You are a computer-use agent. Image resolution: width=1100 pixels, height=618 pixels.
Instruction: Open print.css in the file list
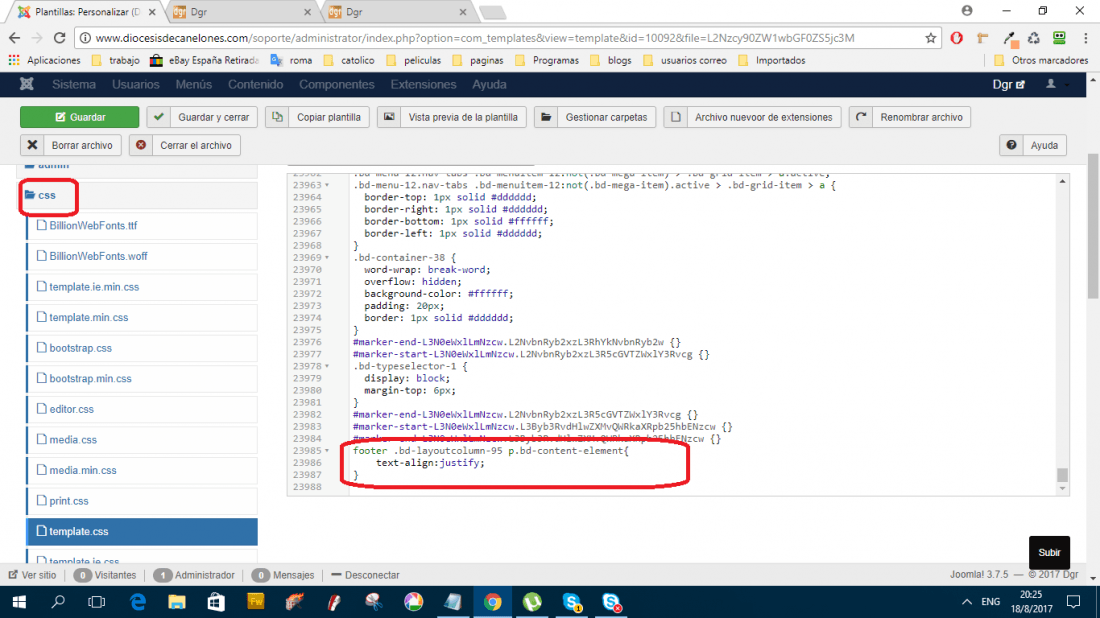(x=69, y=501)
